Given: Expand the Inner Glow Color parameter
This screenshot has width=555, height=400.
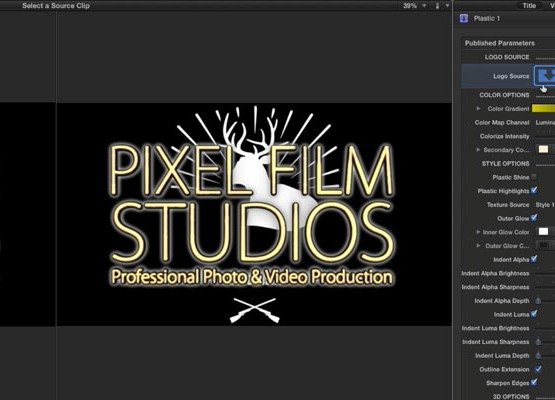Looking at the screenshot, I should [478, 232].
